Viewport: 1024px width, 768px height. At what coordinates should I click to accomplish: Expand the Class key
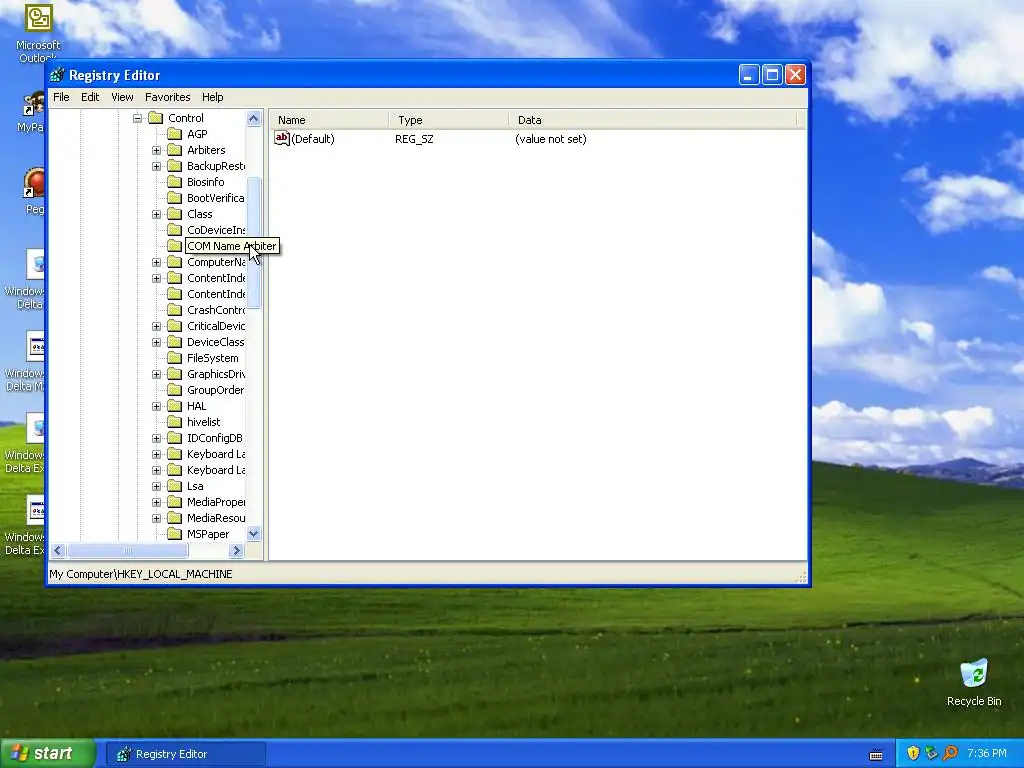(x=157, y=214)
